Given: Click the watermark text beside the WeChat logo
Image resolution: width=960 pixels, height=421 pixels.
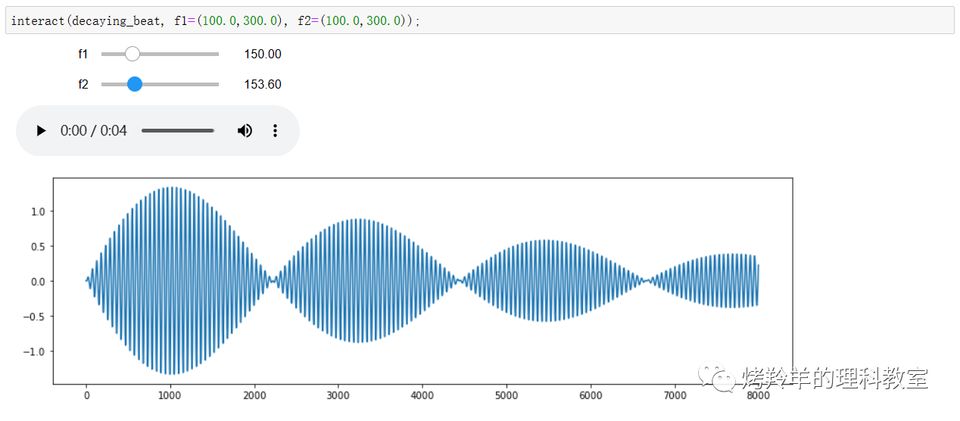Looking at the screenshot, I should pyautogui.click(x=835, y=378).
